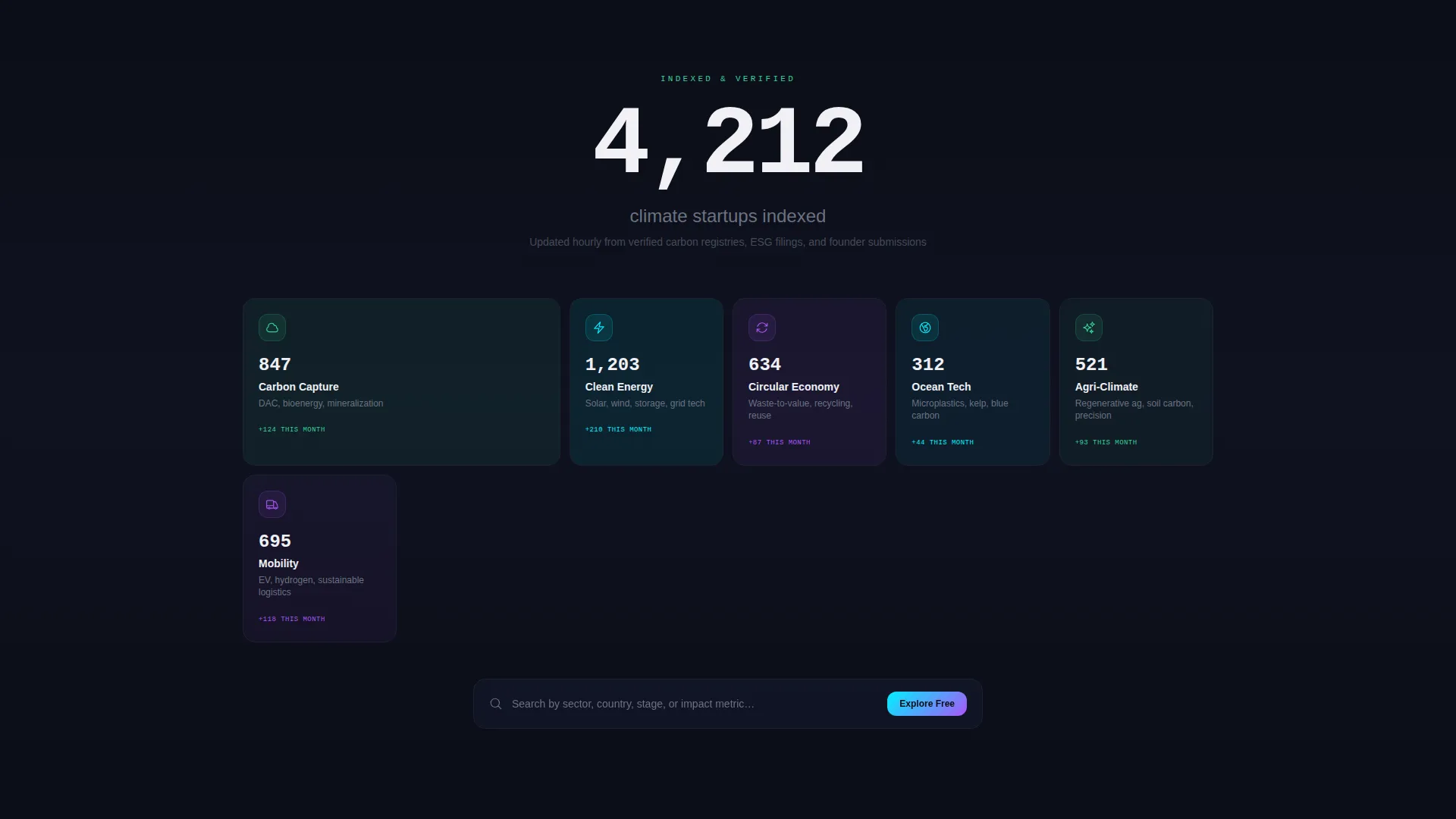Screen dimensions: 1456x819
Task: Click 'EV, hydrogen, sustainable logistics' description
Action: click(x=311, y=586)
